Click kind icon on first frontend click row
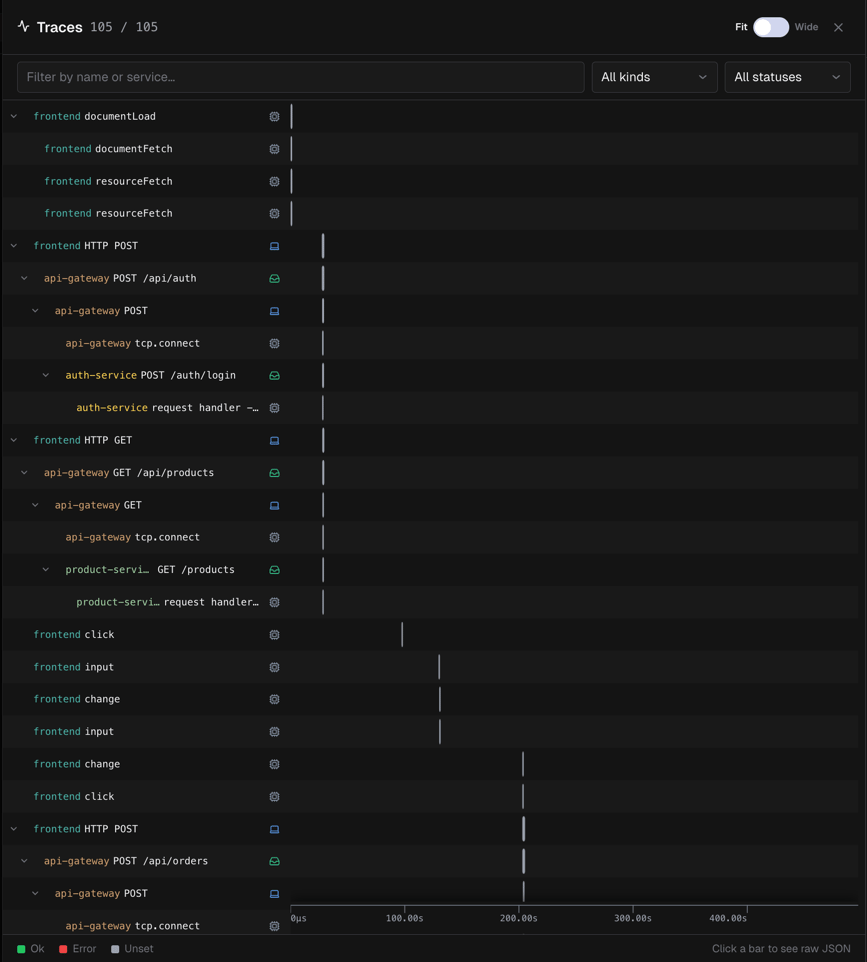This screenshot has width=867, height=962. [x=274, y=635]
